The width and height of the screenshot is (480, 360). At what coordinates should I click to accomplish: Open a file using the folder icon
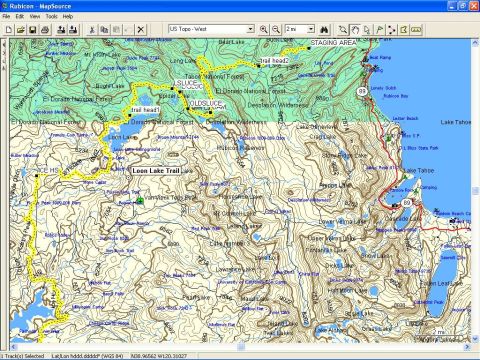coord(21,30)
